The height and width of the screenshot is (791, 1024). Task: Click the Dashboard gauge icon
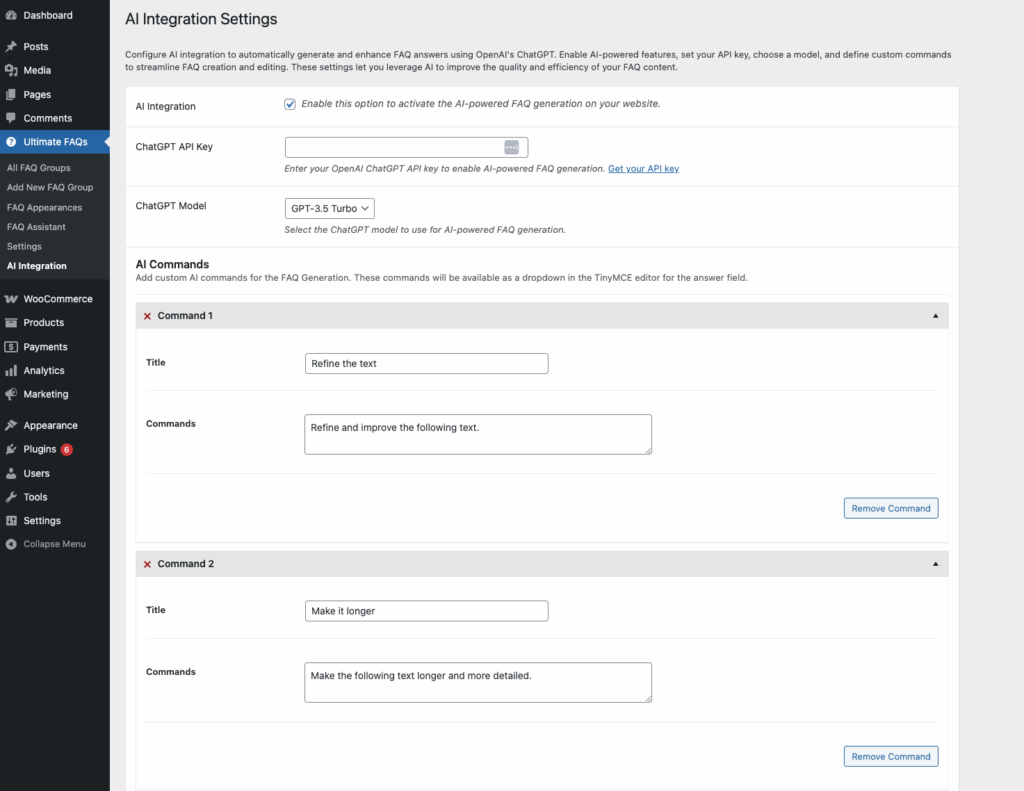tap(11, 15)
